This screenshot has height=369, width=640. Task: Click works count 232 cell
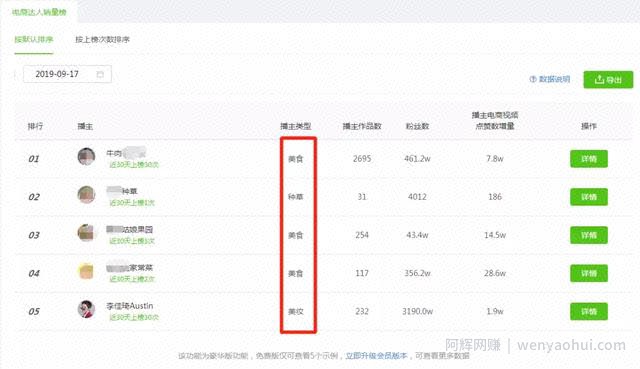(x=362, y=311)
